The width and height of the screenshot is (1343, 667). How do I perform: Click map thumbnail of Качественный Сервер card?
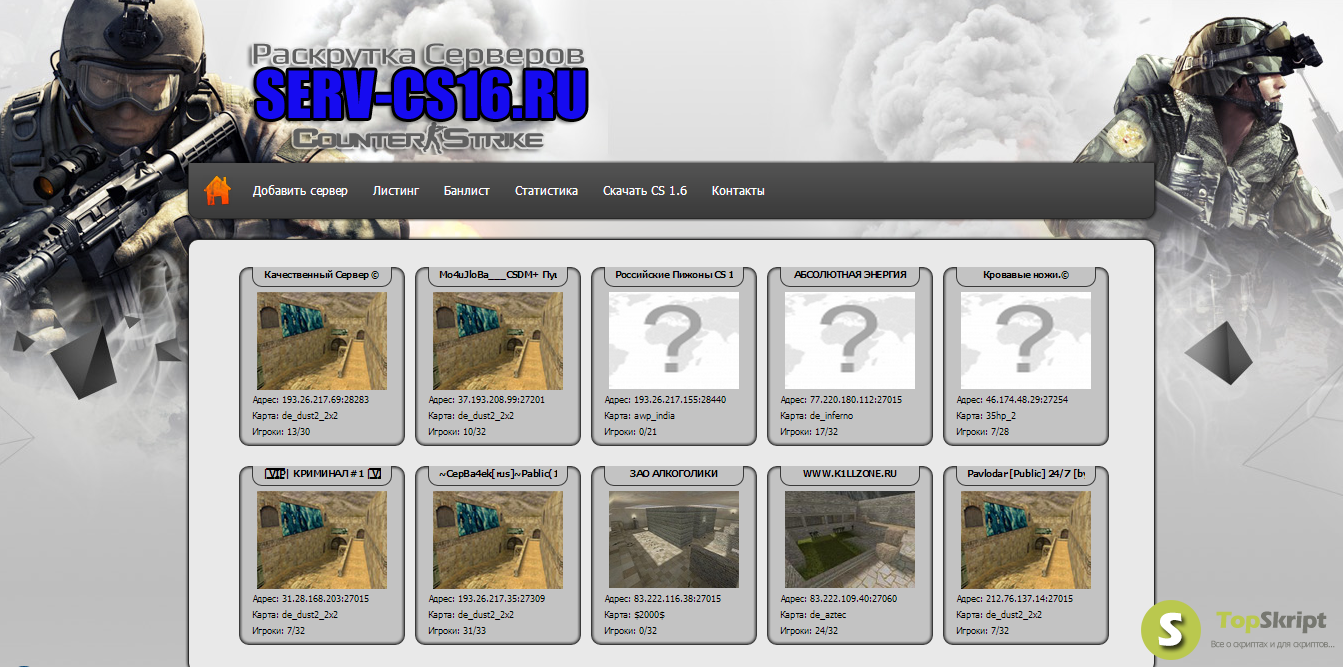(x=322, y=340)
